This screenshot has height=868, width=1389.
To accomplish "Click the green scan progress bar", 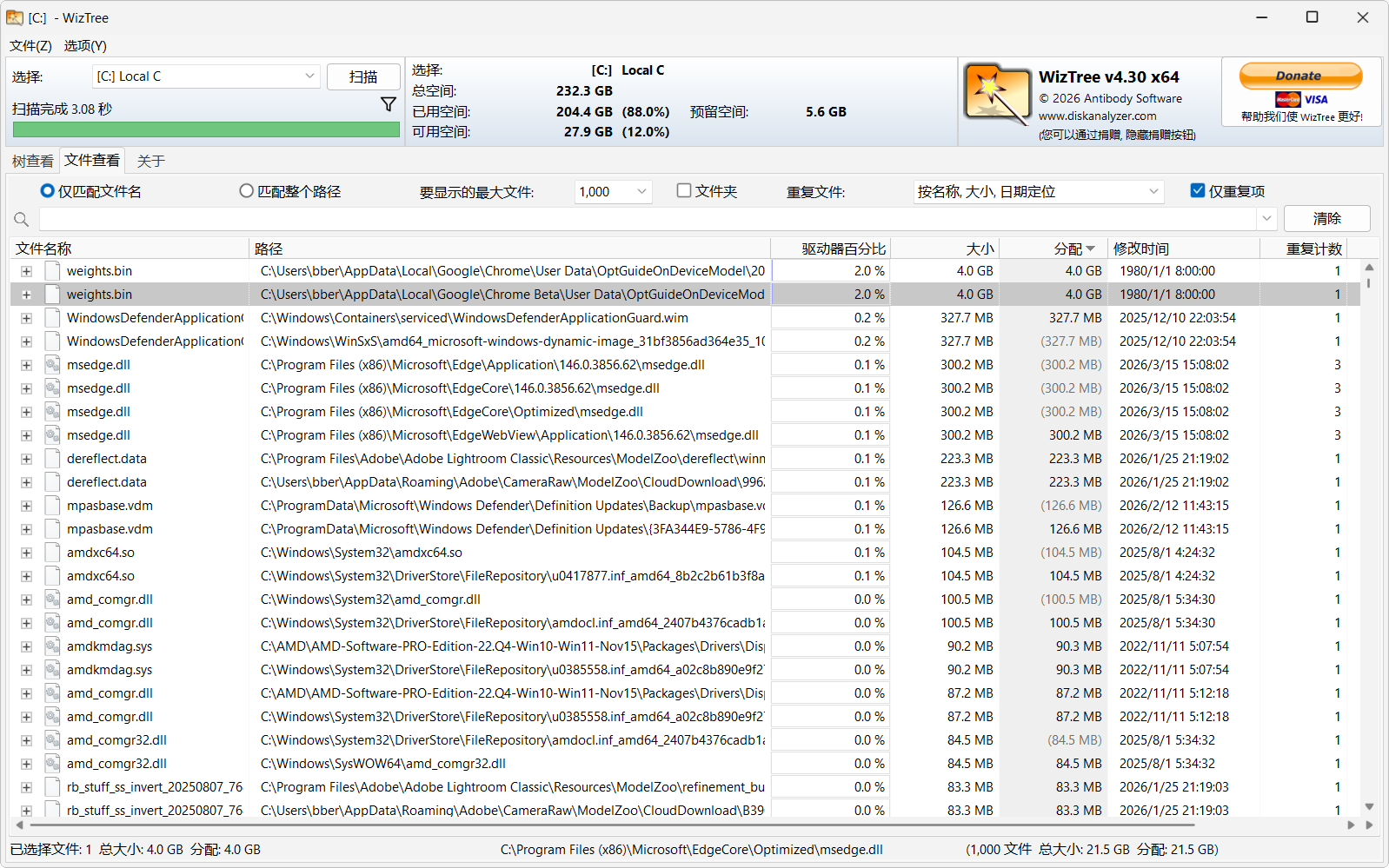I will point(206,129).
